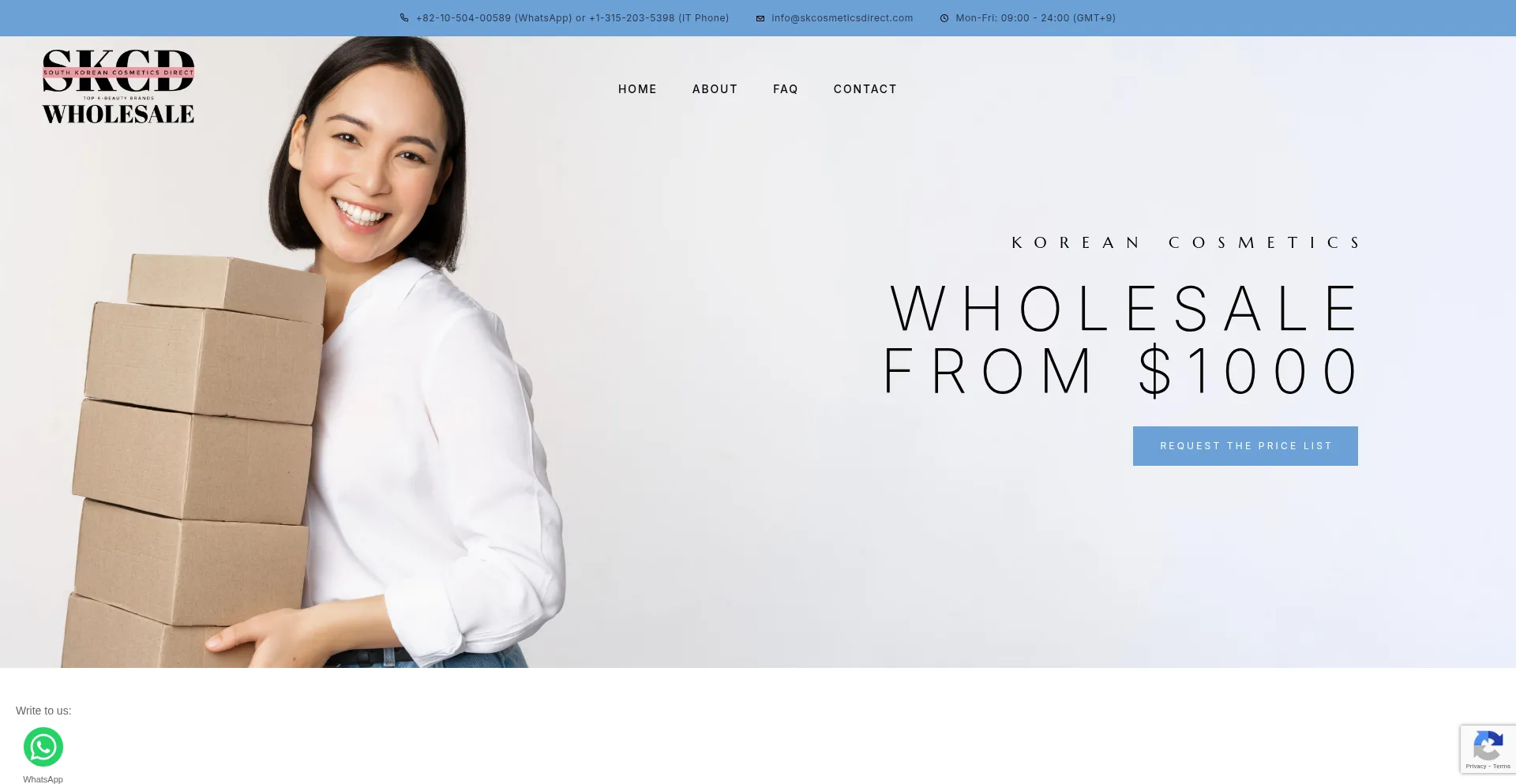1516x784 pixels.
Task: Click the reCAPTCHA Privacy link
Action: click(x=1476, y=767)
